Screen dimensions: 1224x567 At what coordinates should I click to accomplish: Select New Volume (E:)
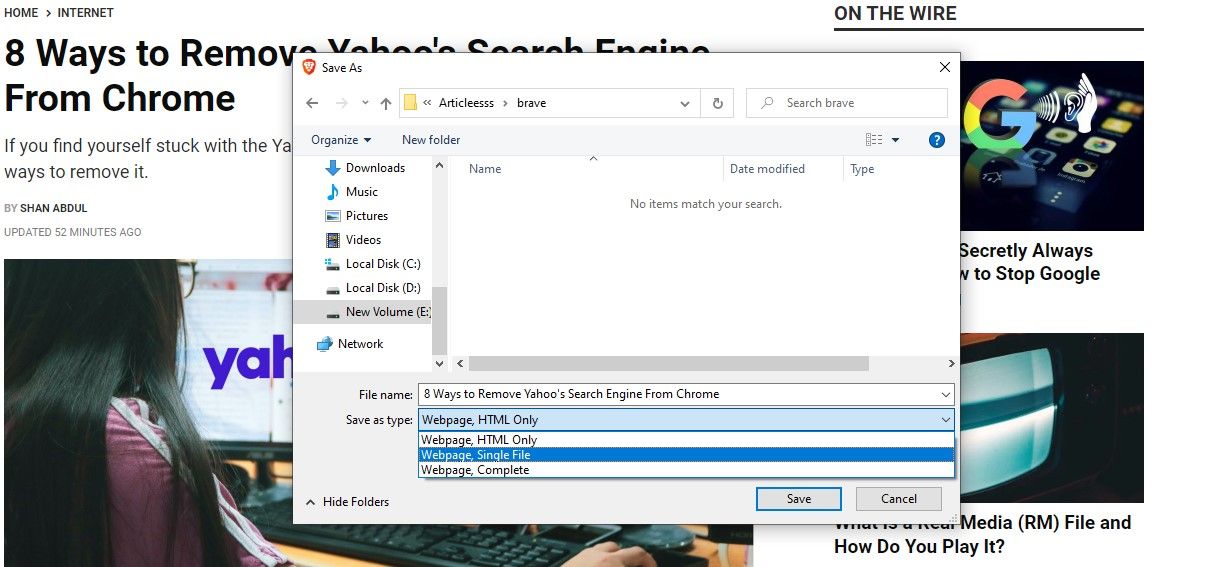click(x=386, y=312)
